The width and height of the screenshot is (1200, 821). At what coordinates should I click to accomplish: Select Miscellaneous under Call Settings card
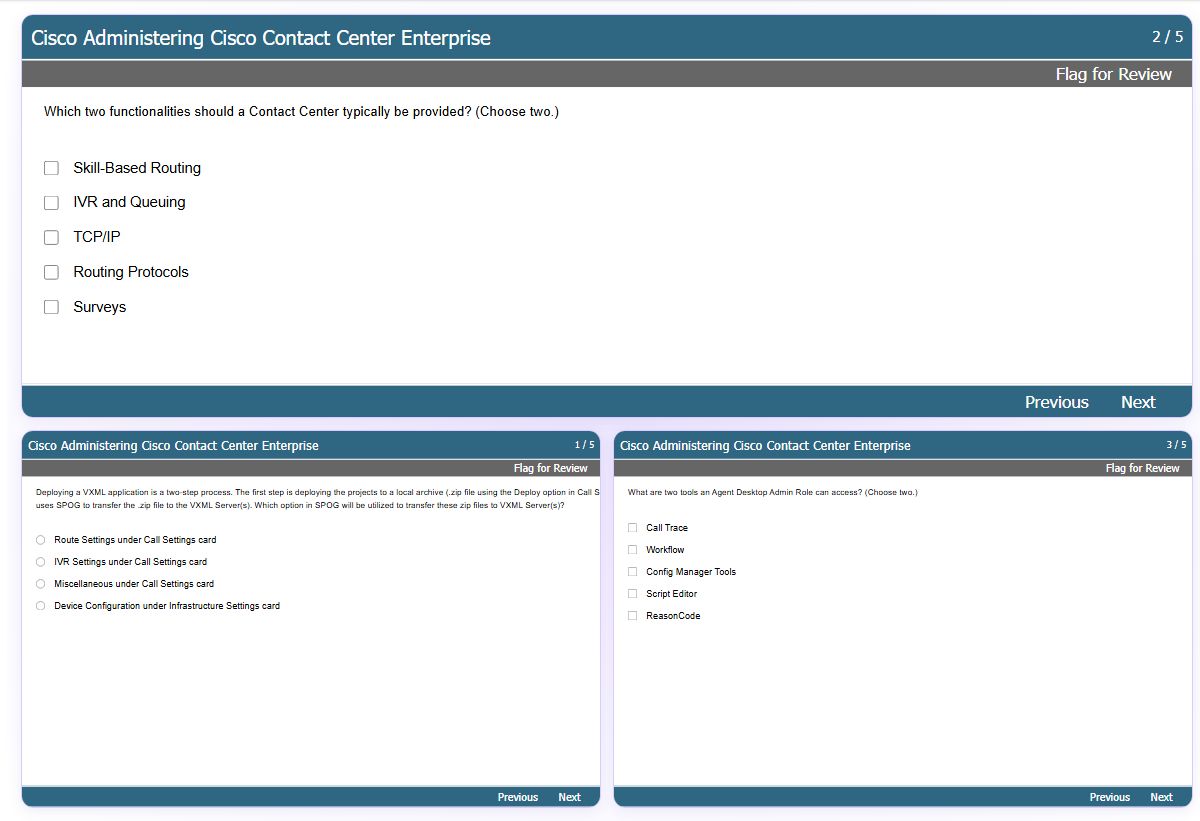41,584
